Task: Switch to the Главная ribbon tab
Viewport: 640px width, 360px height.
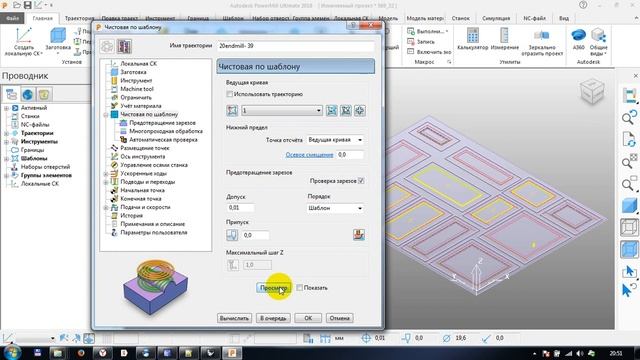Action: [42, 18]
